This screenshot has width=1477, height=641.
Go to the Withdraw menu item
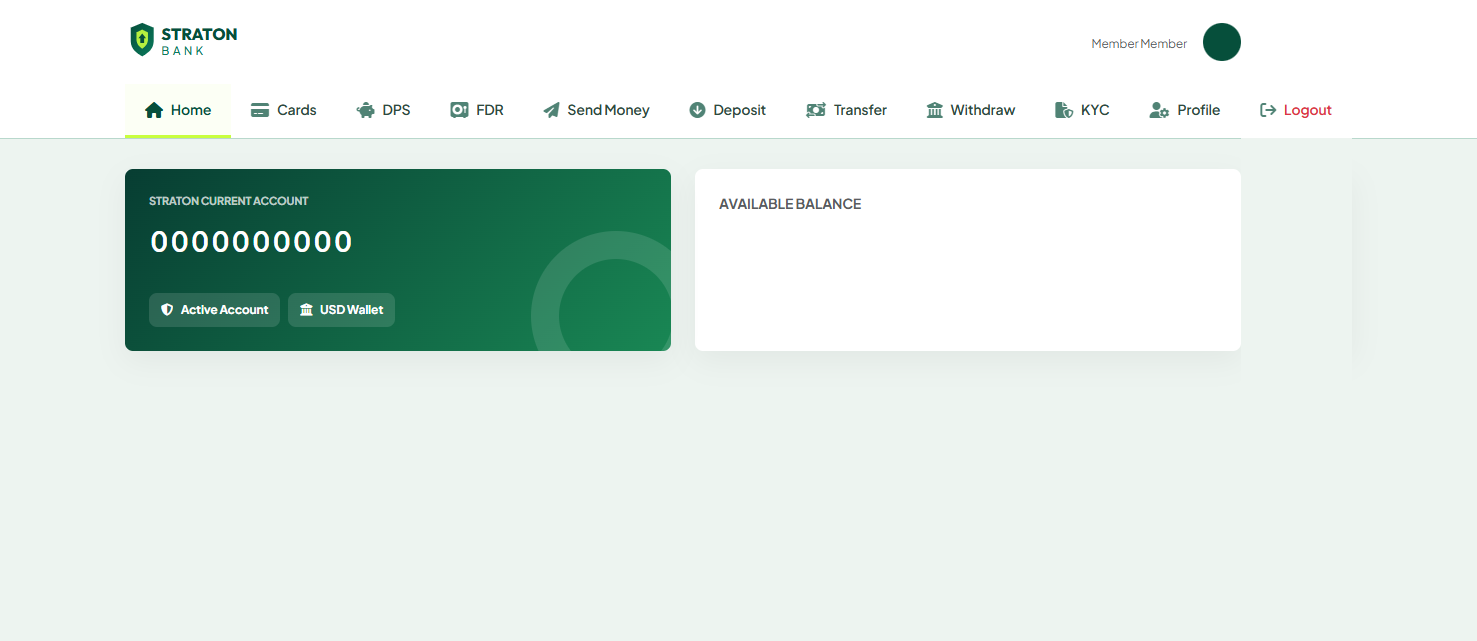[971, 110]
